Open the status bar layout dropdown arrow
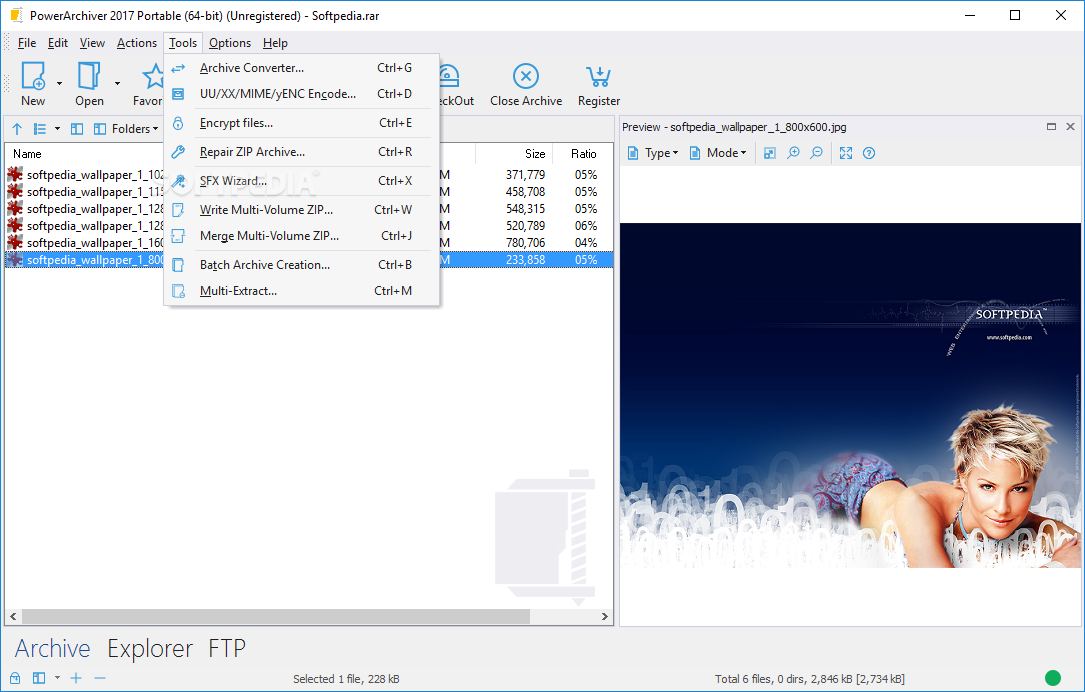 click(x=57, y=678)
